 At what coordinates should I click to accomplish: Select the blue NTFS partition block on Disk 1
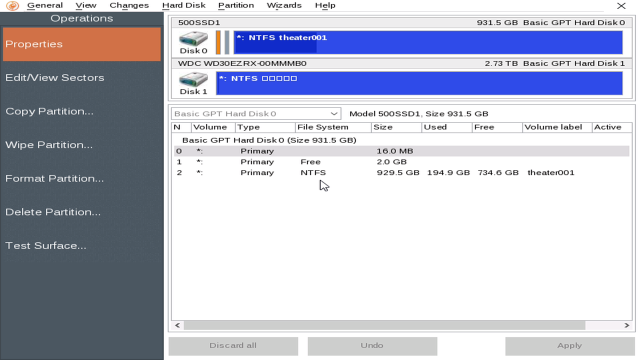point(419,83)
